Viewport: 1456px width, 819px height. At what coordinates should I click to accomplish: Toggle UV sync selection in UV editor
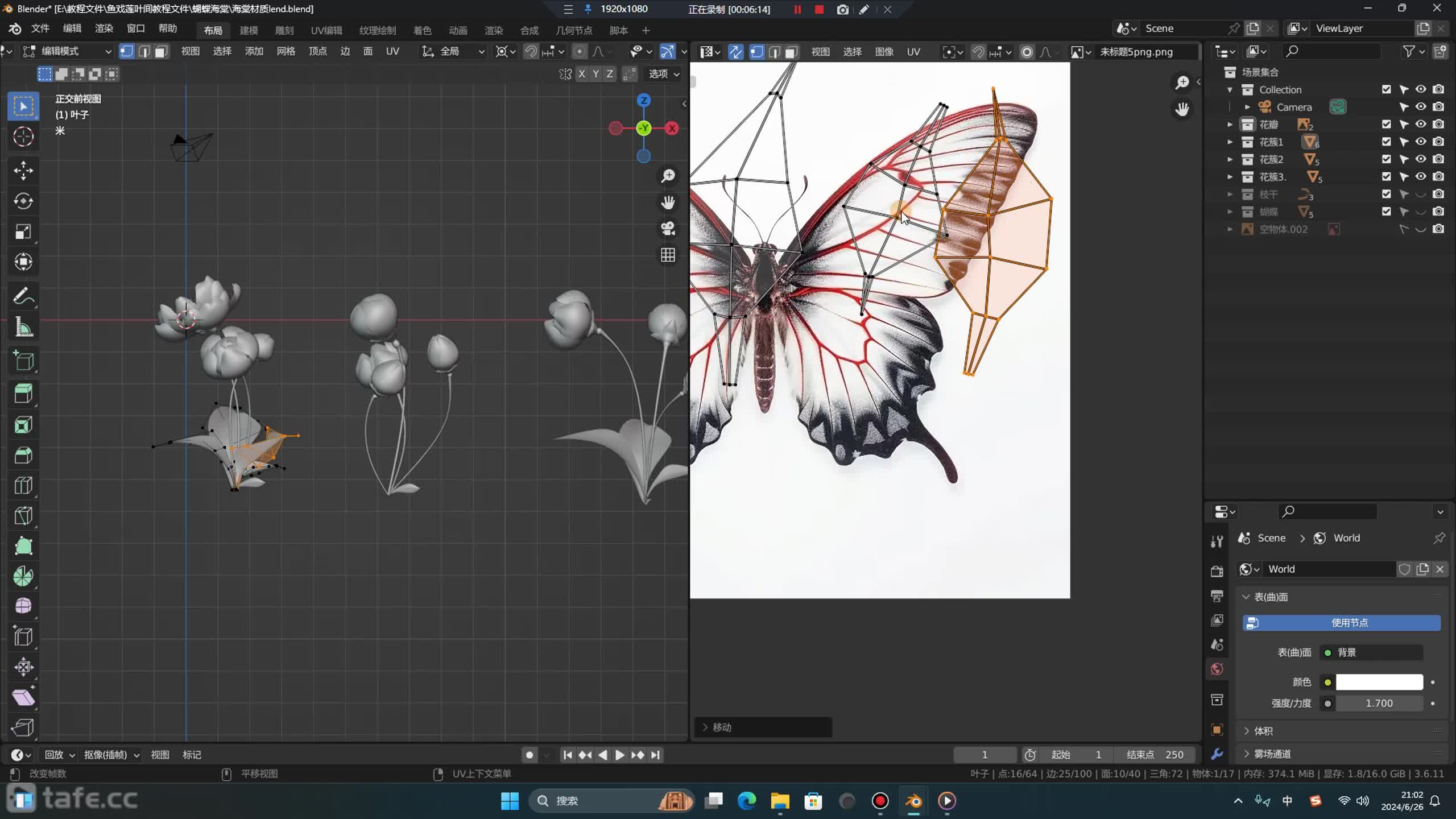pos(735,52)
